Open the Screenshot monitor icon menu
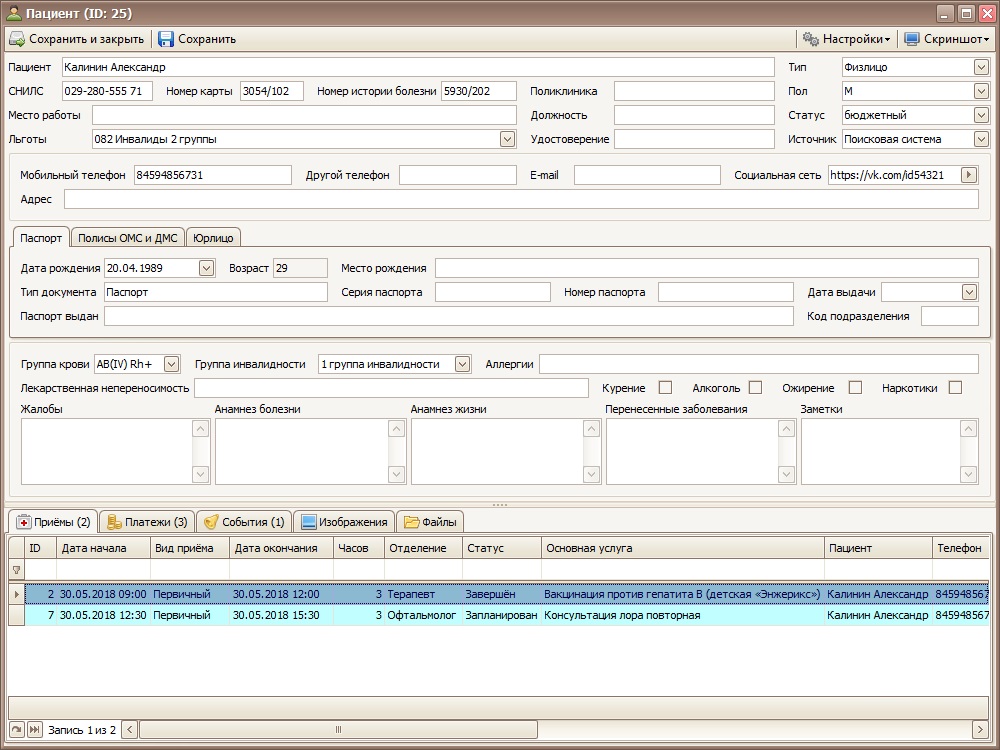Viewport: 1000px width, 750px height. point(912,39)
